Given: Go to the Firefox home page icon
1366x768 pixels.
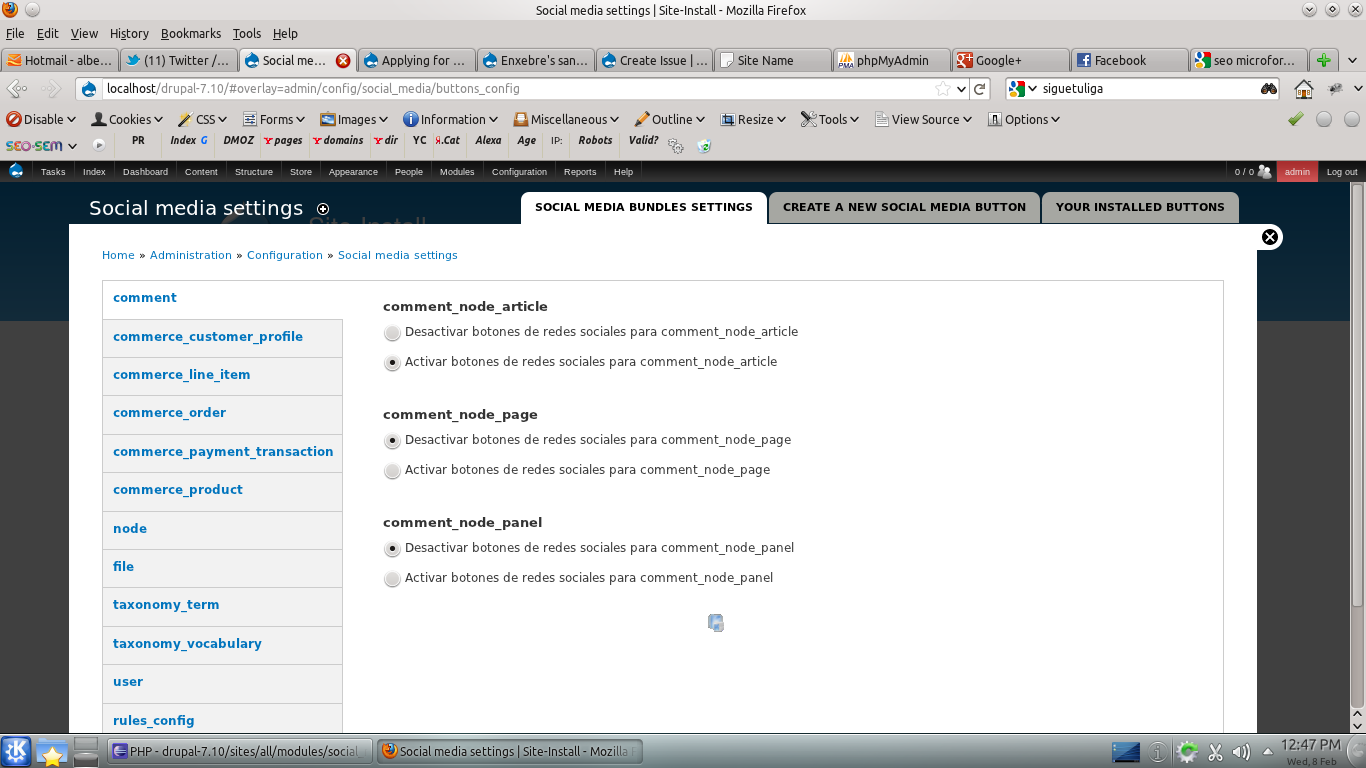Looking at the screenshot, I should 1304,89.
